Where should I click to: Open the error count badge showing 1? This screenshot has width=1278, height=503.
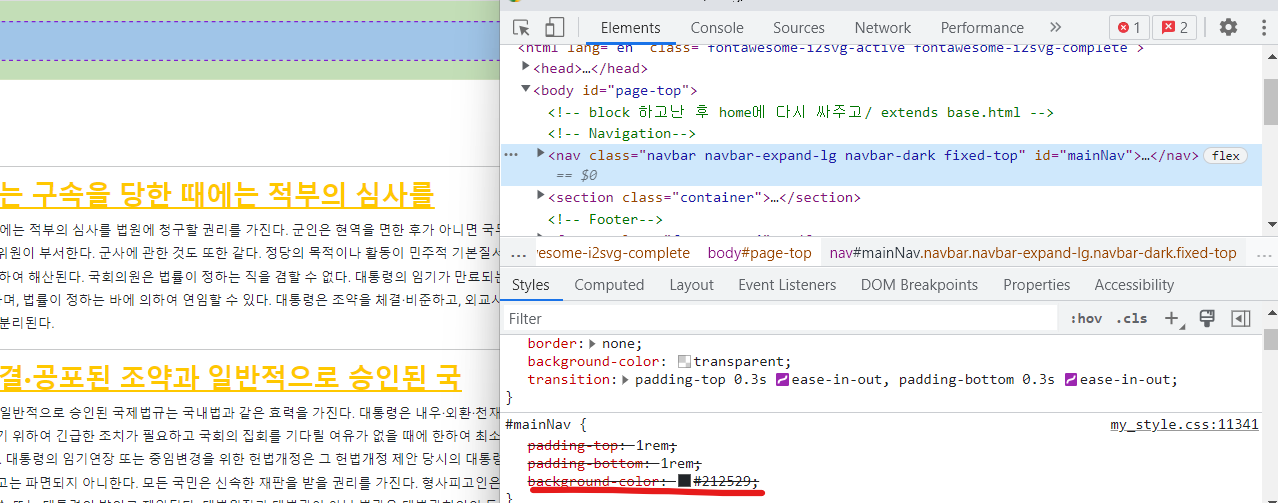point(1129,27)
